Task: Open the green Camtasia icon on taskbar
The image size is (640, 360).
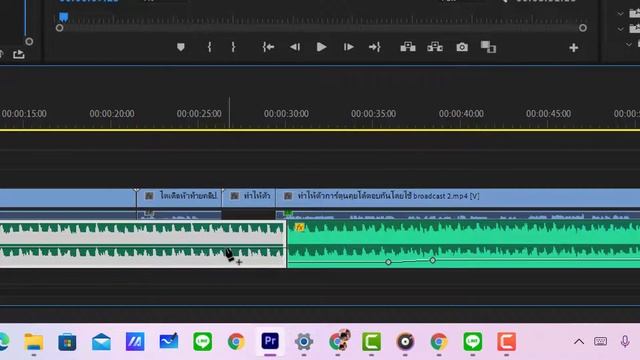Action: pos(371,342)
